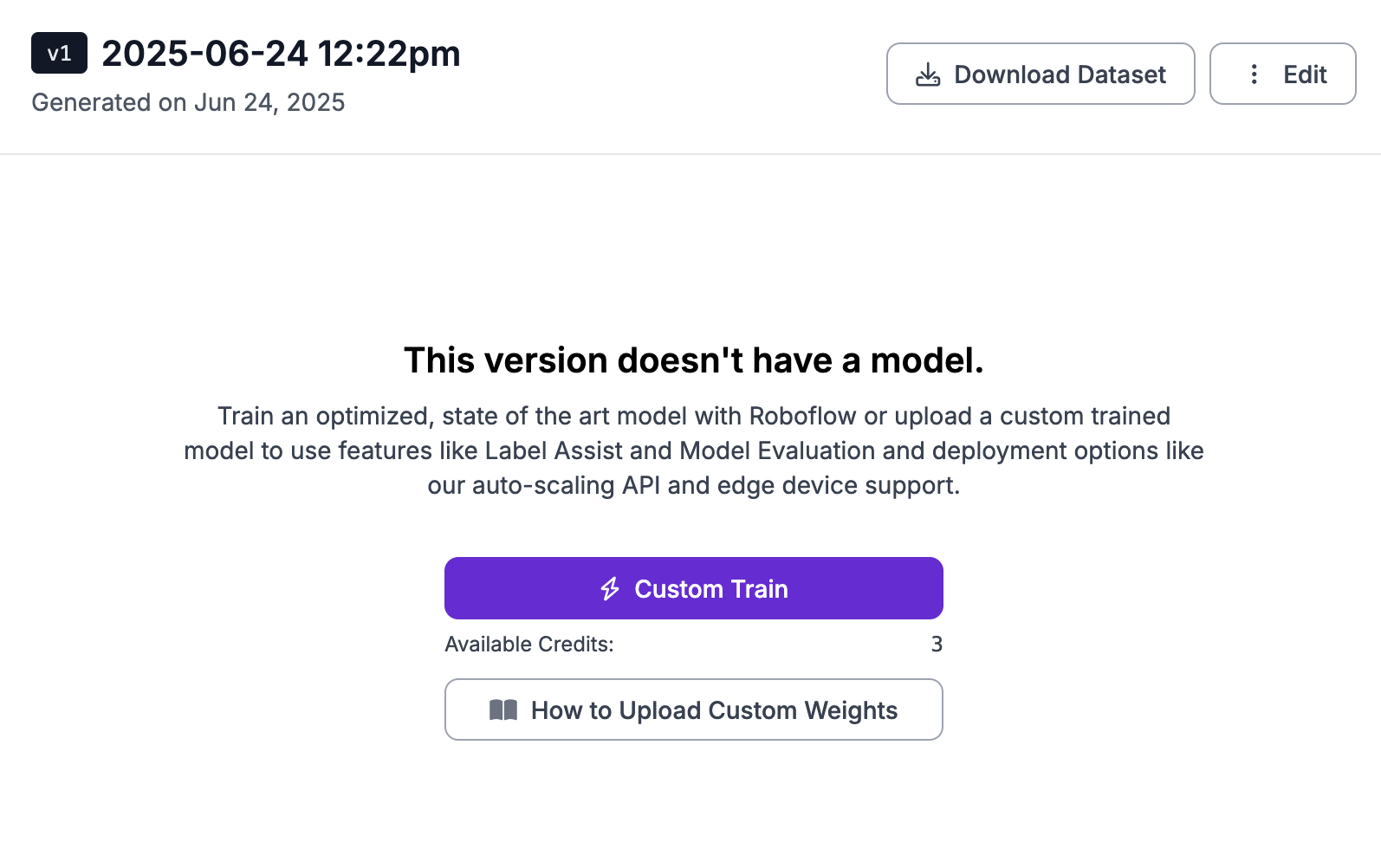The width and height of the screenshot is (1381, 868).
Task: Click the Edit label text
Action: 1305,74
